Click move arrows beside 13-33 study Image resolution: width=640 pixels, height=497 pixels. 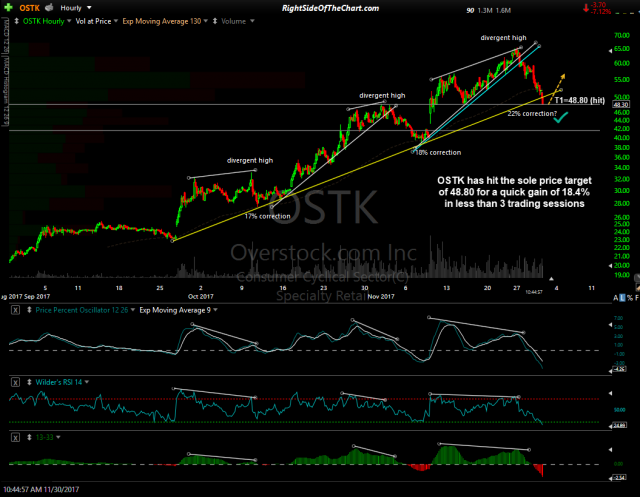pos(29,438)
